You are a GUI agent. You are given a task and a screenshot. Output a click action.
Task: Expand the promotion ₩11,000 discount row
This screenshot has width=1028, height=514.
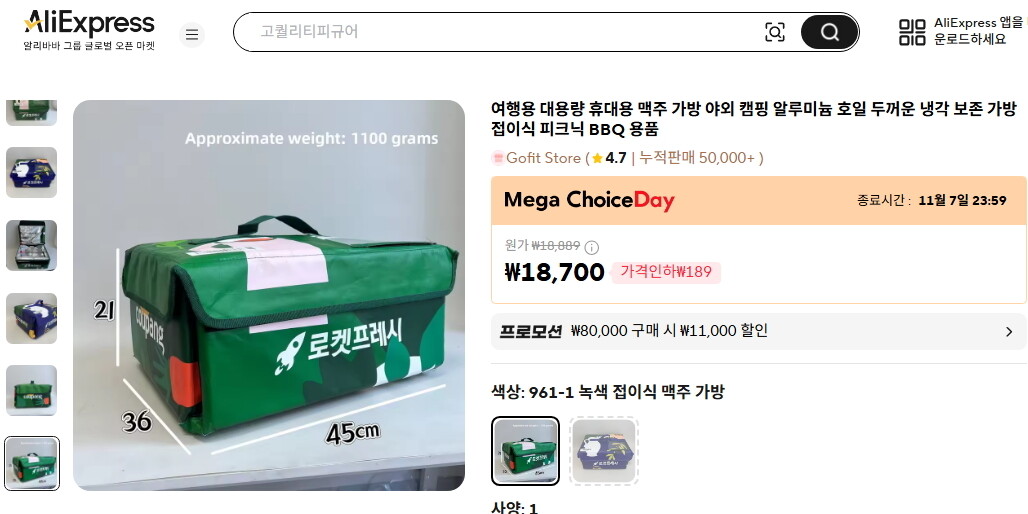tap(759, 331)
